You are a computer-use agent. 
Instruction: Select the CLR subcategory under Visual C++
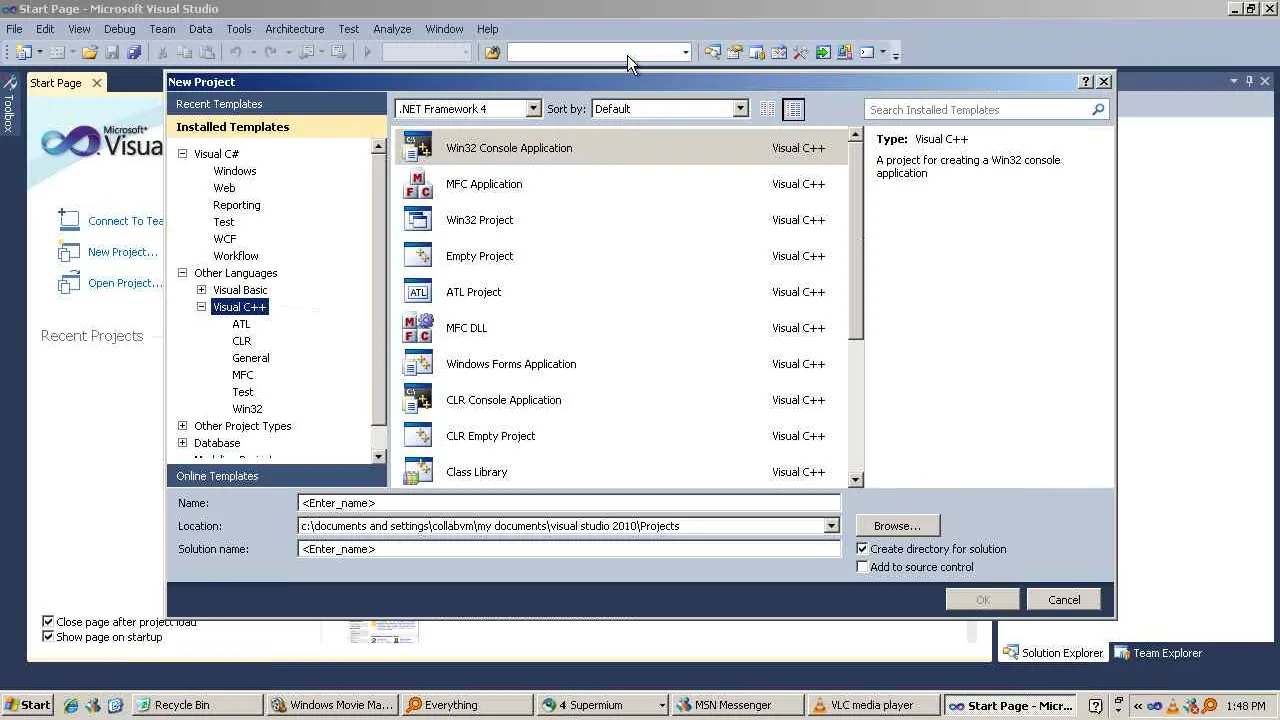241,341
